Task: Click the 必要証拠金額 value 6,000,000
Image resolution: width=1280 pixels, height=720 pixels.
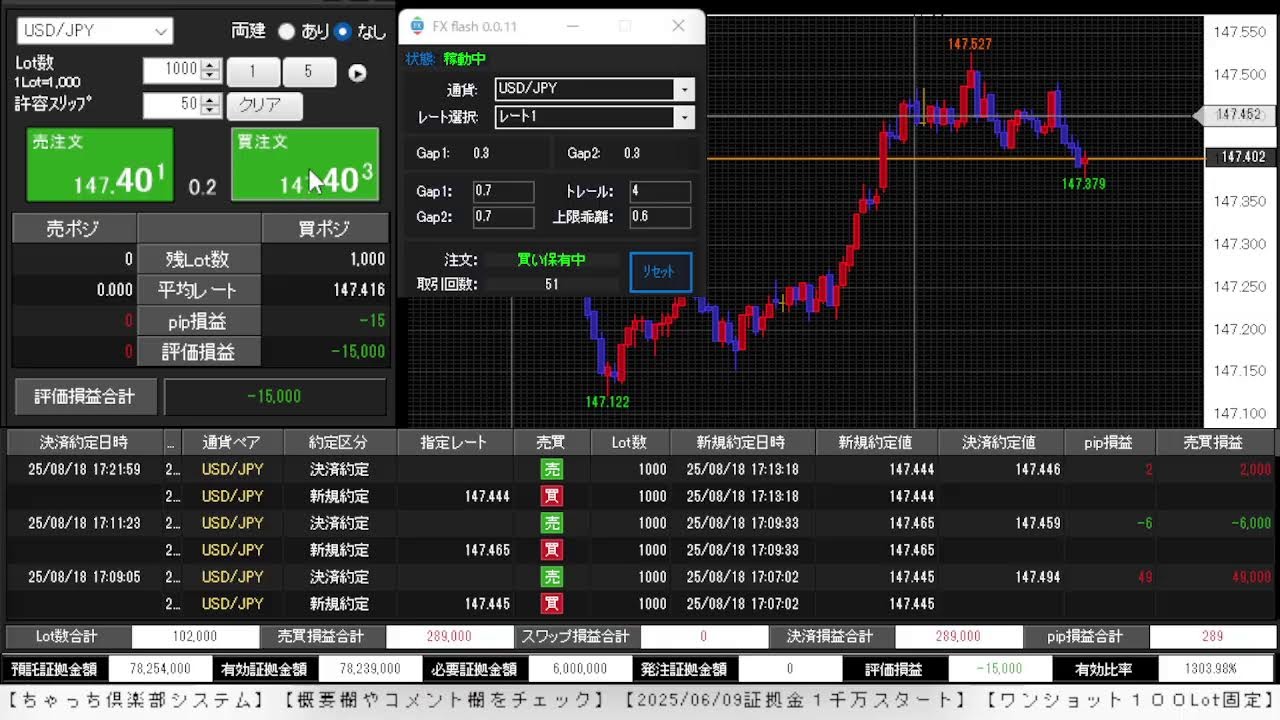Action: 579,669
